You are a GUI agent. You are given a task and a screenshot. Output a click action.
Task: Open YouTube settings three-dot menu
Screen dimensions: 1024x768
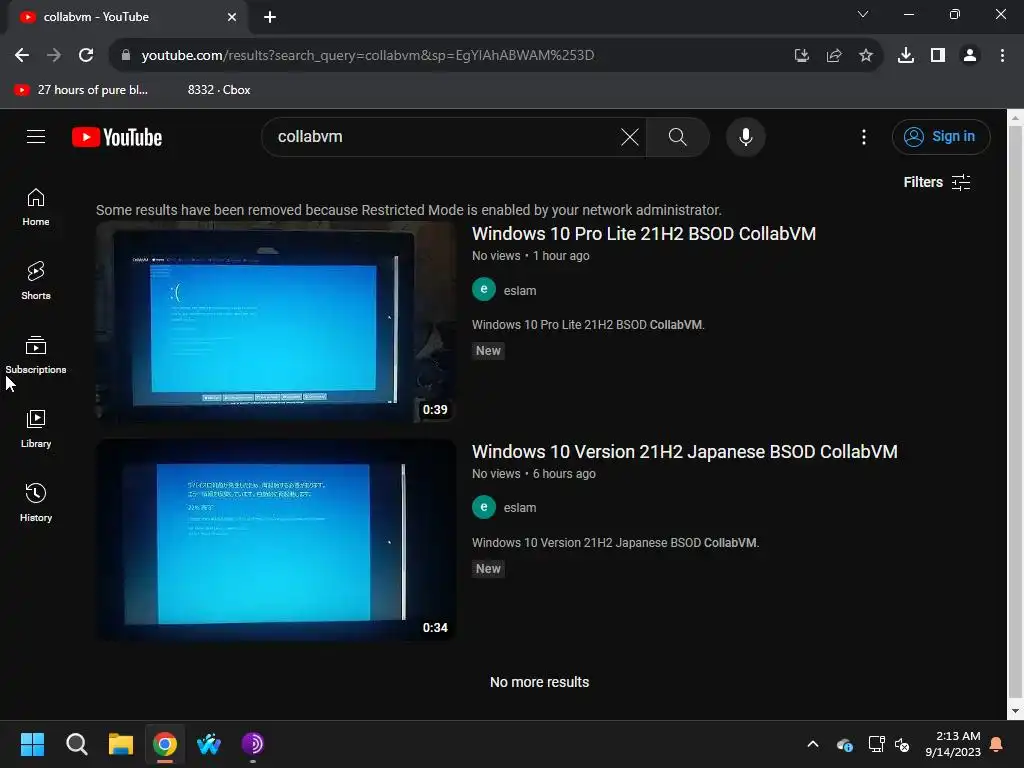[863, 137]
